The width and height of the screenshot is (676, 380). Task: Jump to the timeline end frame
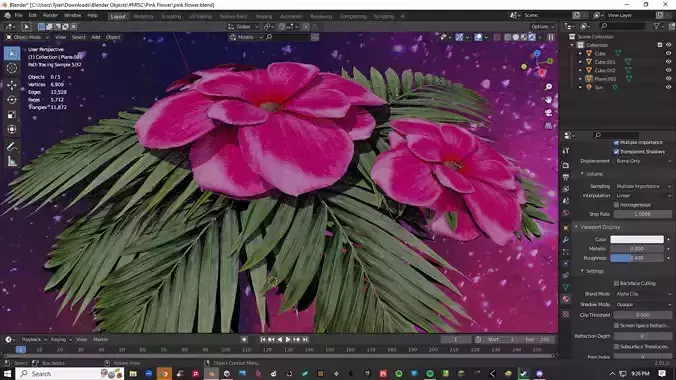[305, 340]
